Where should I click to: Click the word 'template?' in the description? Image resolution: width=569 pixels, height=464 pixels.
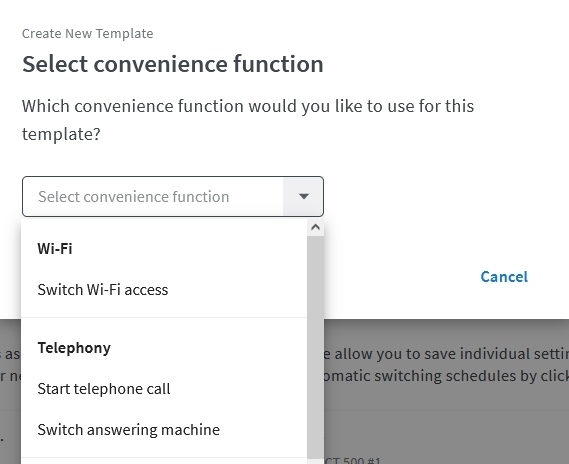coord(61,134)
